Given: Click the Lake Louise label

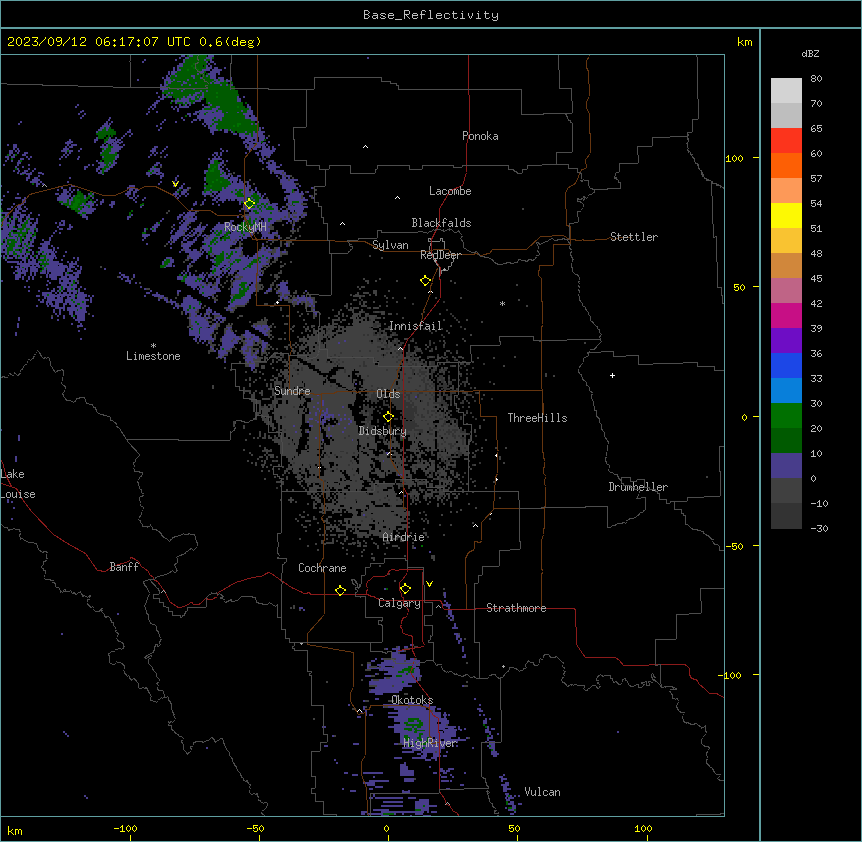Looking at the screenshot, I should click(x=18, y=484).
